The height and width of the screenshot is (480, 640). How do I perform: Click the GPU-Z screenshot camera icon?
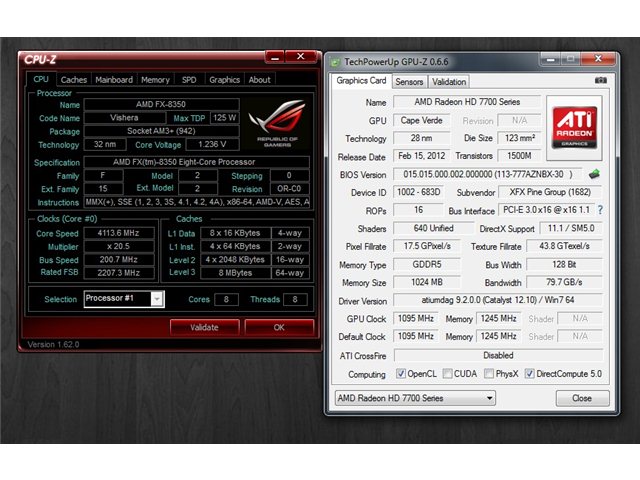pyautogui.click(x=600, y=80)
